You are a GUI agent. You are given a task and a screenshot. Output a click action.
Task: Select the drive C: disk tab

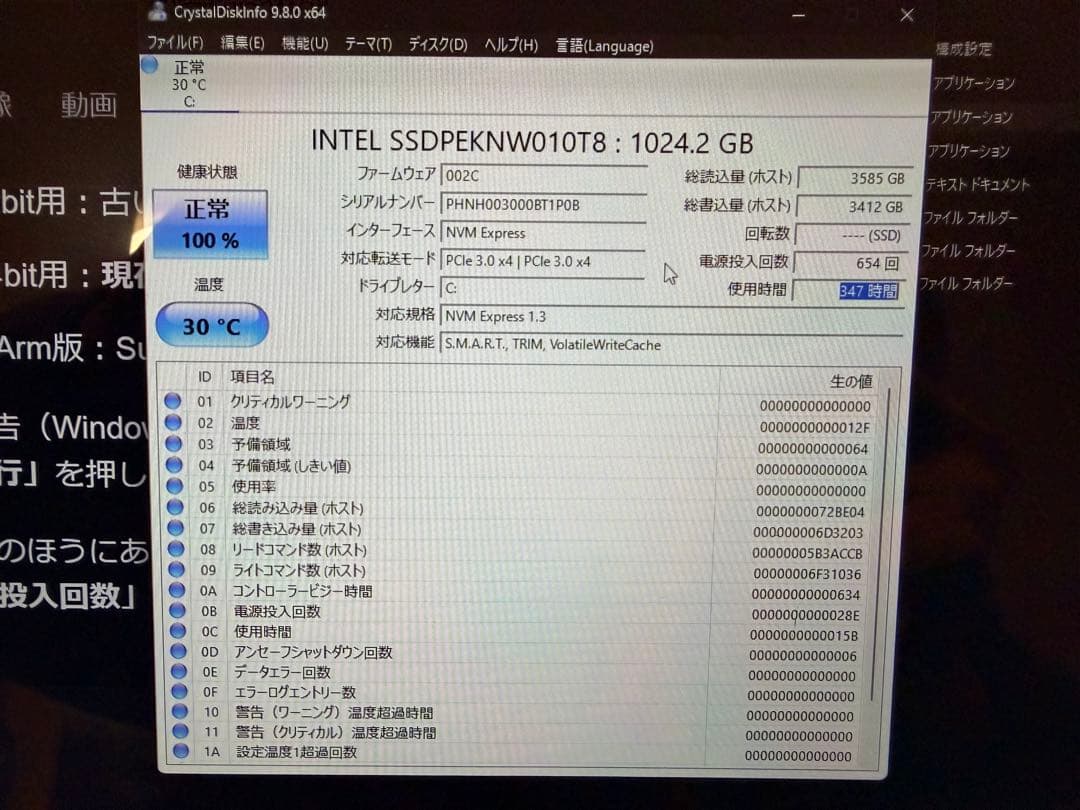pyautogui.click(x=189, y=84)
